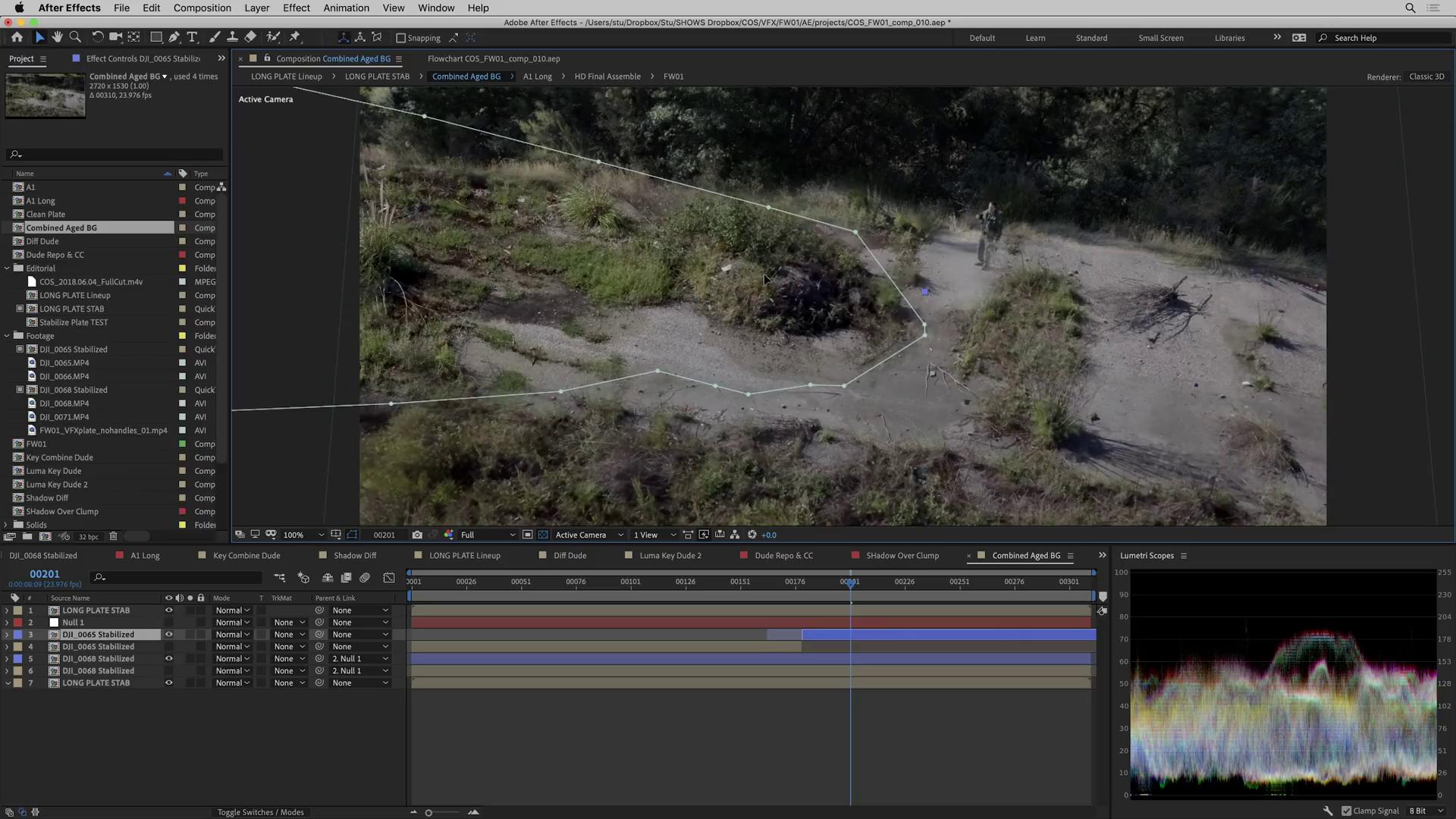Image resolution: width=1456 pixels, height=819 pixels.
Task: Select the Eraser tool
Action: [250, 37]
